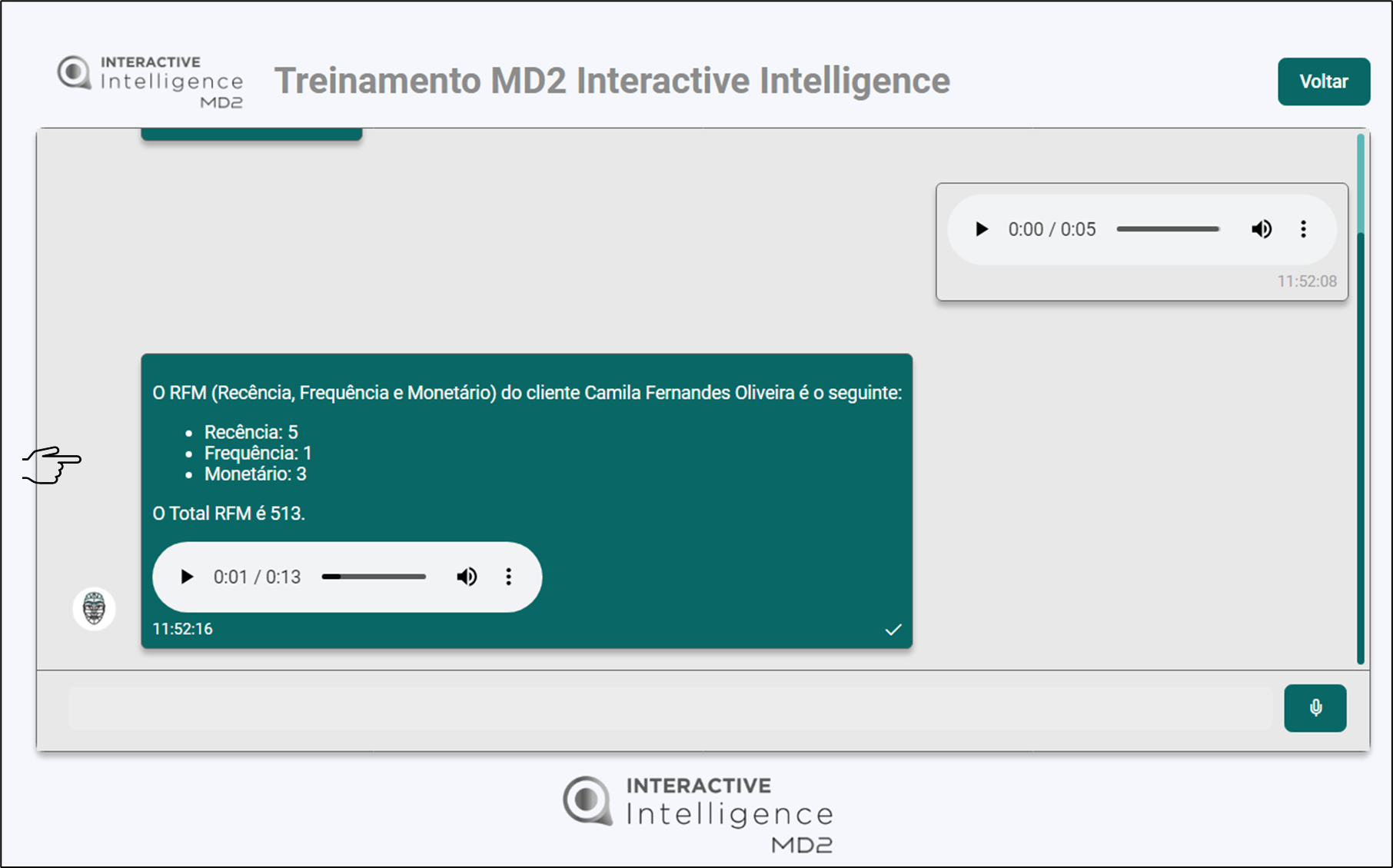Open more options on the 0:05 audio
1393x868 pixels.
pyautogui.click(x=1303, y=229)
